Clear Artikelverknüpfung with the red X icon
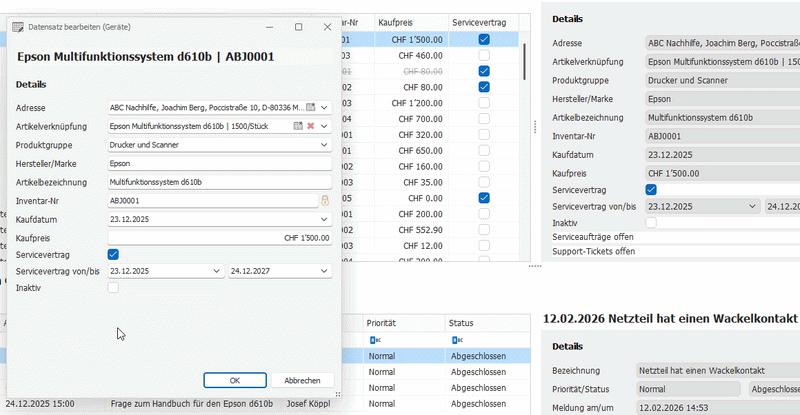This screenshot has width=800, height=415. pyautogui.click(x=310, y=126)
